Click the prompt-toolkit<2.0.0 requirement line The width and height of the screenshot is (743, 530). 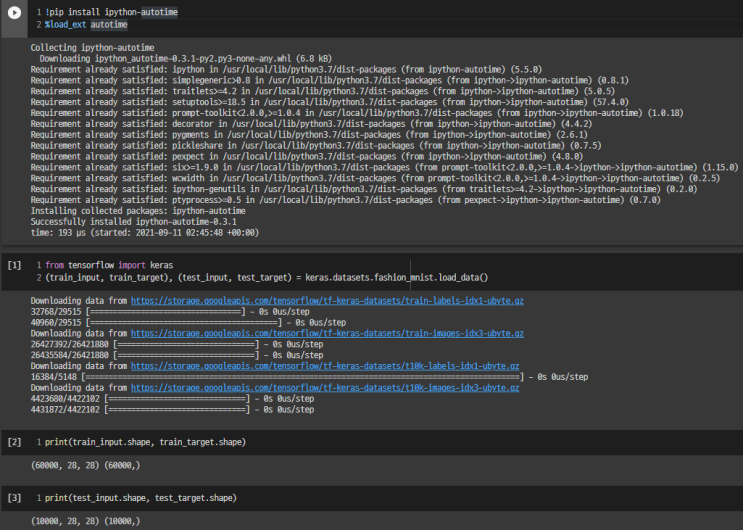357,113
